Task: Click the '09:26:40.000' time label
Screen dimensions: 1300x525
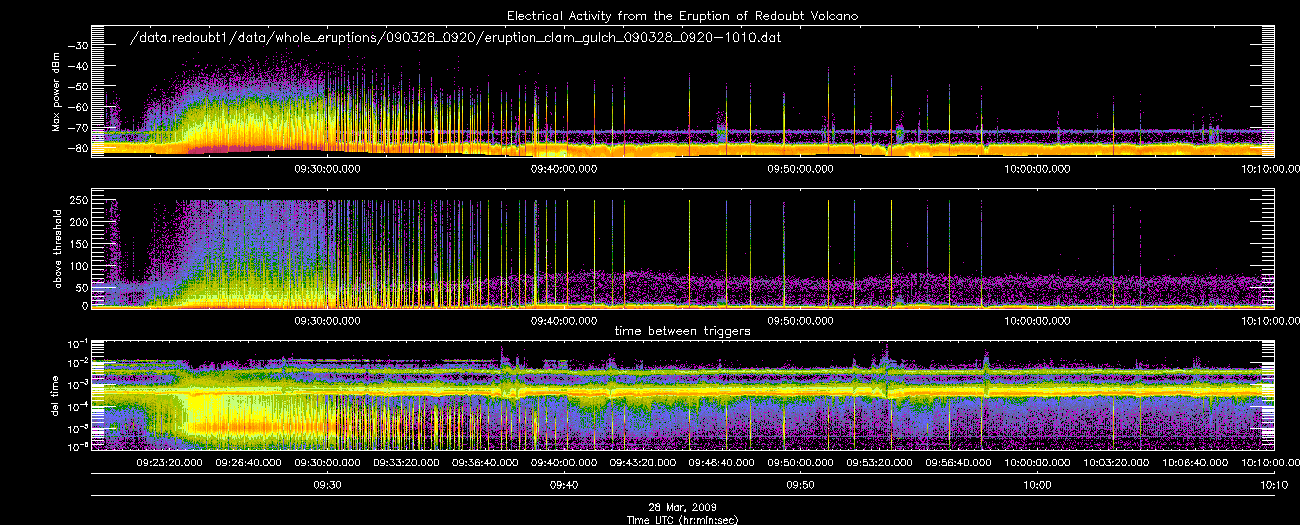Action: [x=248, y=464]
